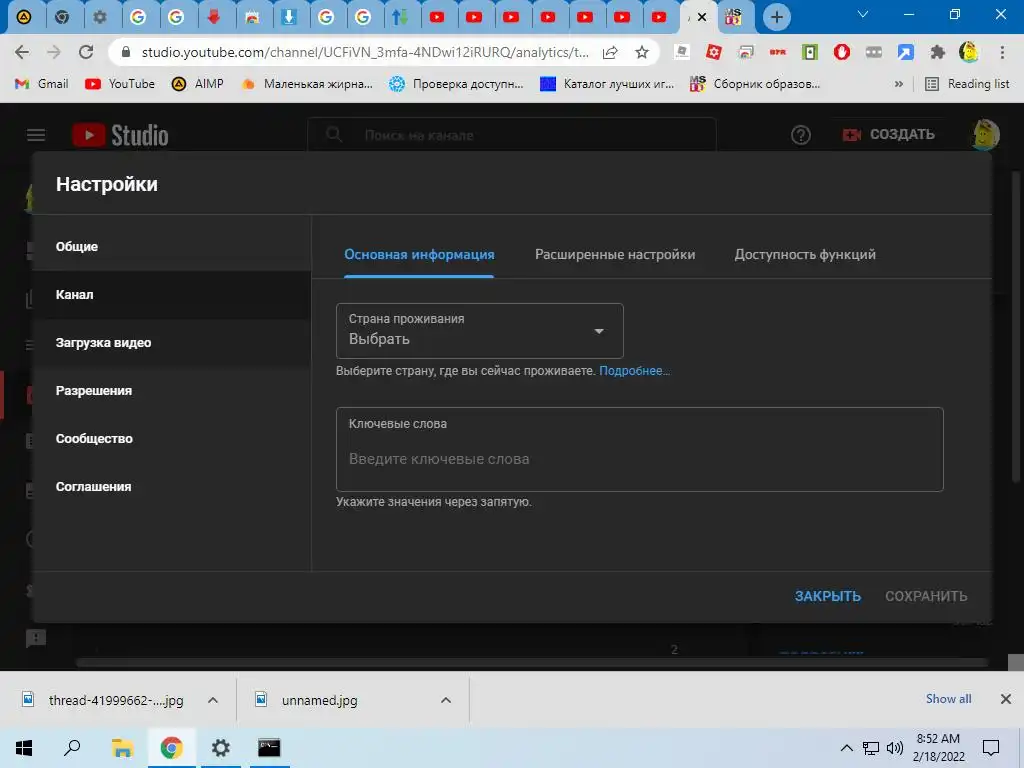The width and height of the screenshot is (1024, 768).
Task: Click the Chrome taskbar icon
Action: (171, 748)
